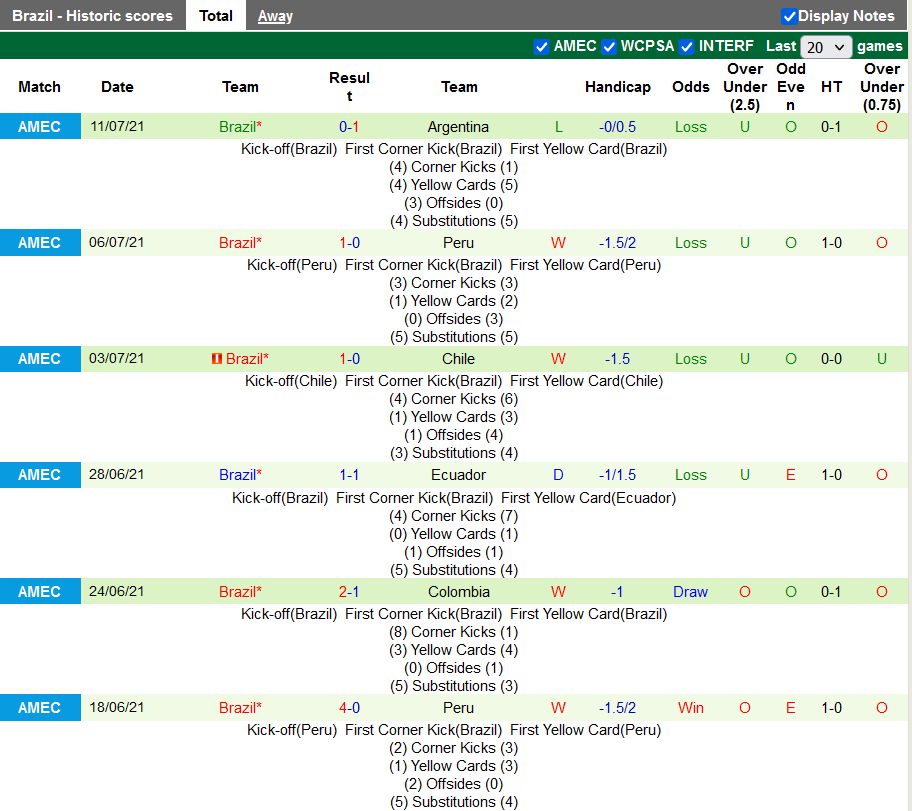Viewport: 912px width, 811px height.
Task: Open the 2-1 result versus Colombia
Action: 349,592
